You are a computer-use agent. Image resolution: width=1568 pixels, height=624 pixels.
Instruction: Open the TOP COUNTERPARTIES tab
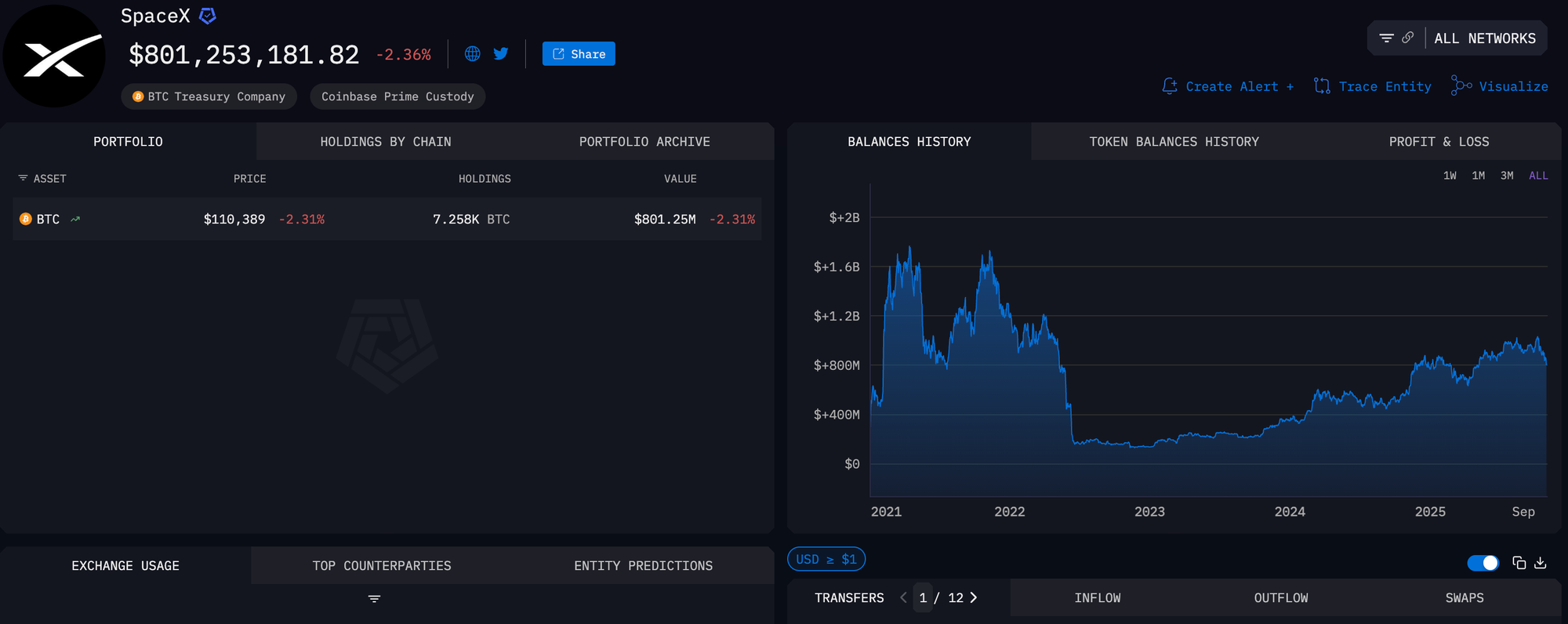click(382, 566)
